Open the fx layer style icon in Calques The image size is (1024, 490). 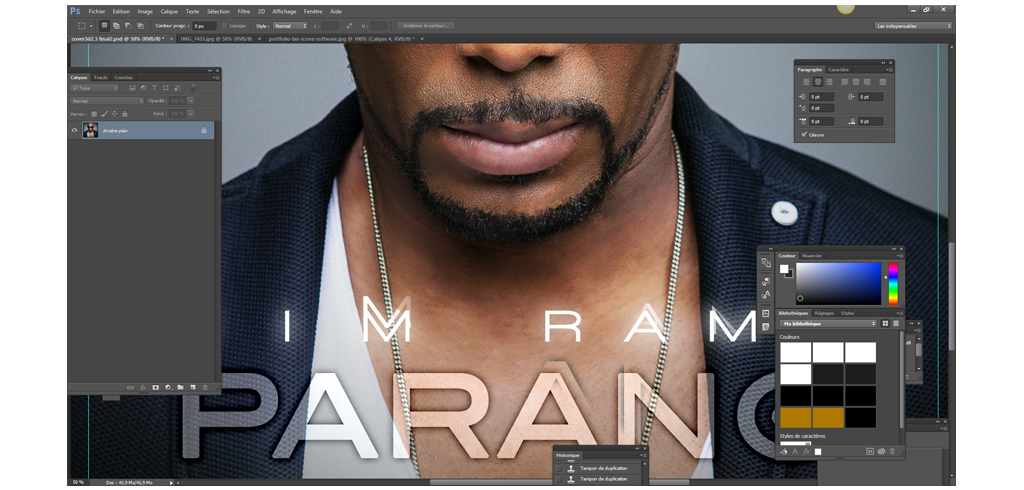143,386
